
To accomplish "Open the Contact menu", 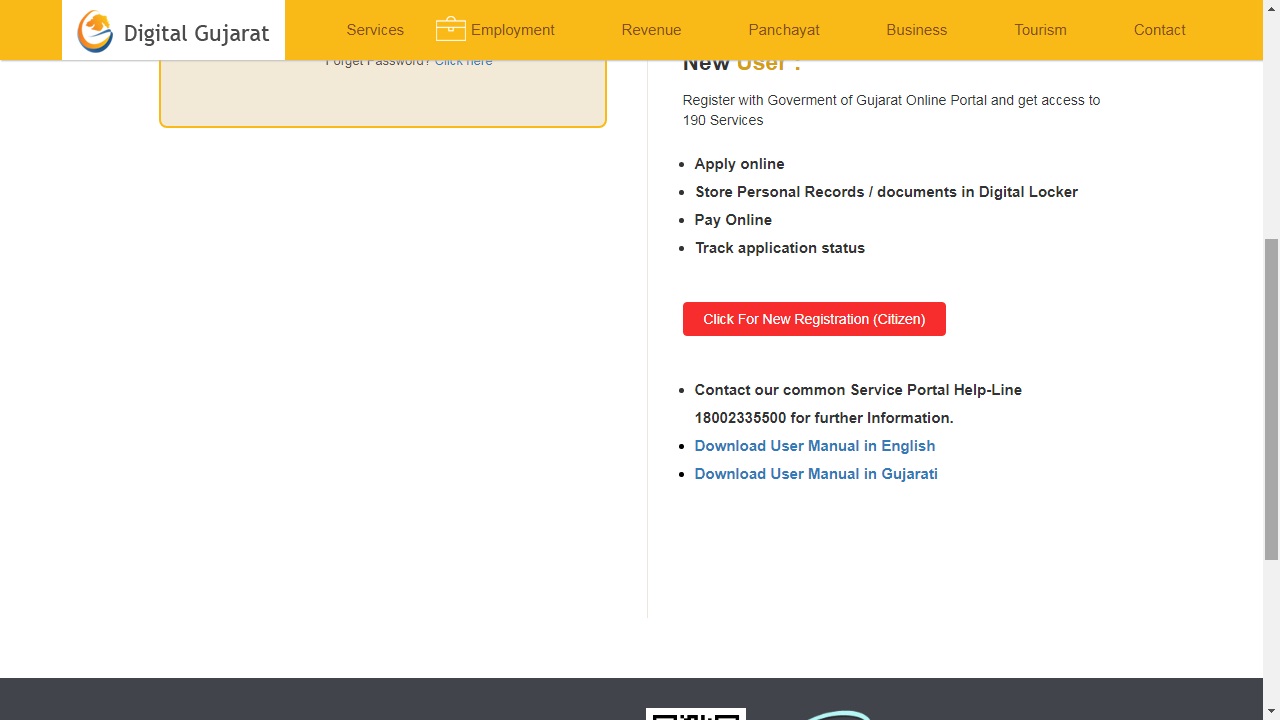I will [1159, 30].
